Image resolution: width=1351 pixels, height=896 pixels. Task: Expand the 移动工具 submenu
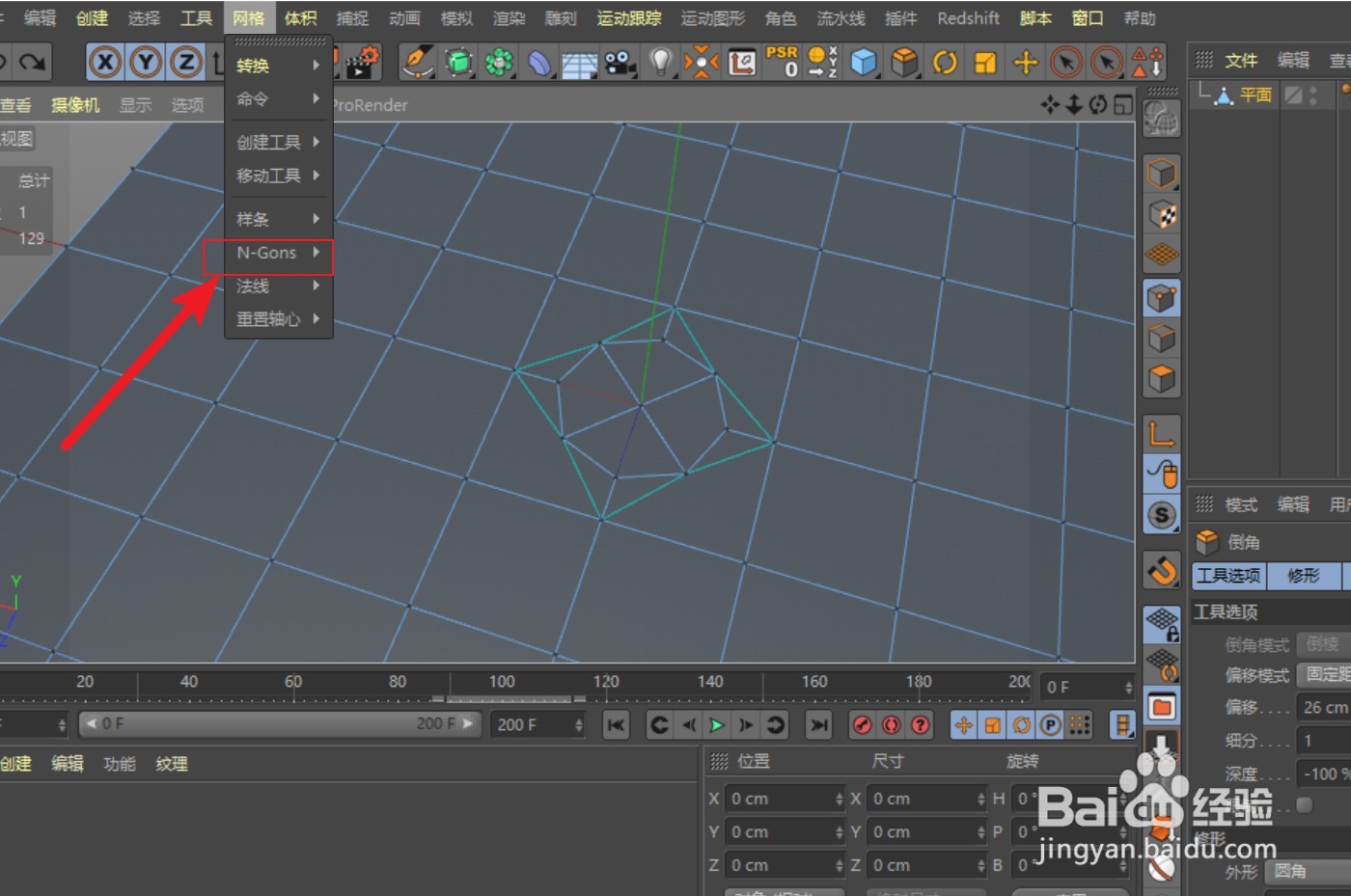point(278,176)
